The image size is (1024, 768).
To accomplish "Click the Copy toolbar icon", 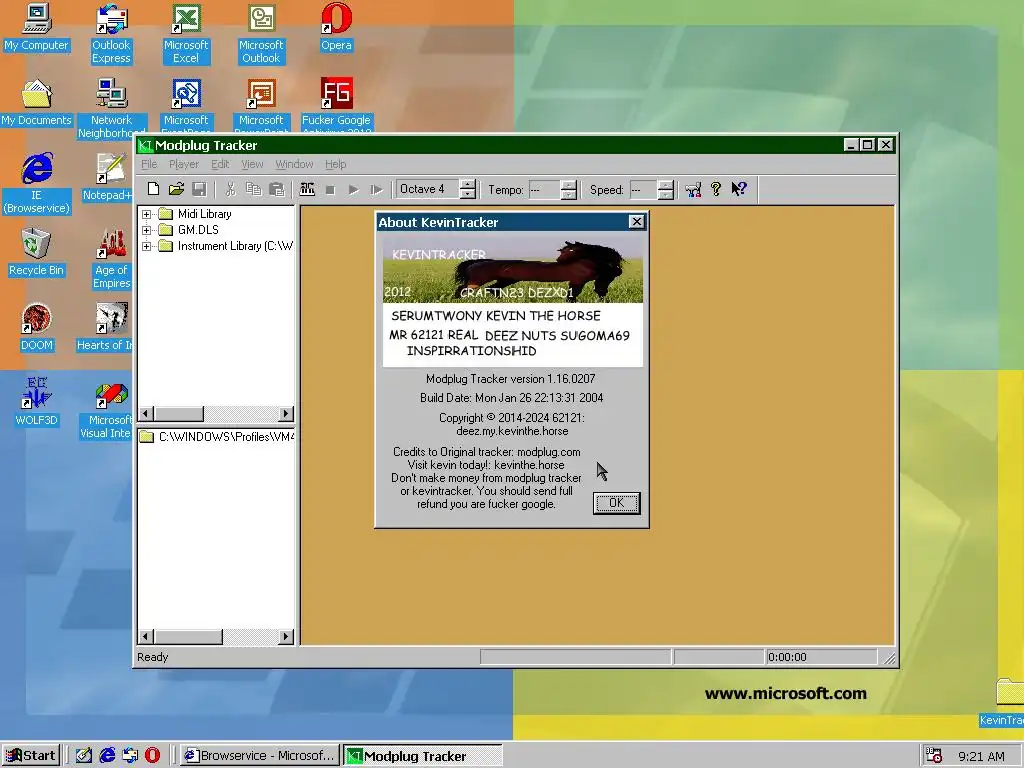I will (253, 189).
